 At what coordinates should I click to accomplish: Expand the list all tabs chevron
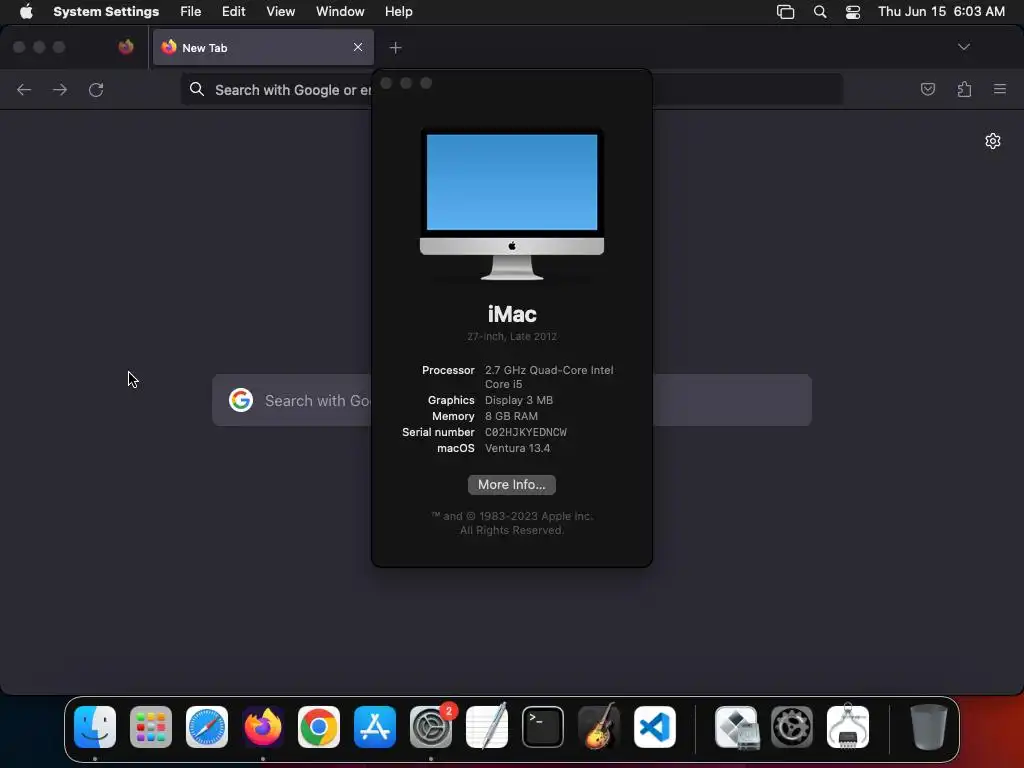click(964, 47)
